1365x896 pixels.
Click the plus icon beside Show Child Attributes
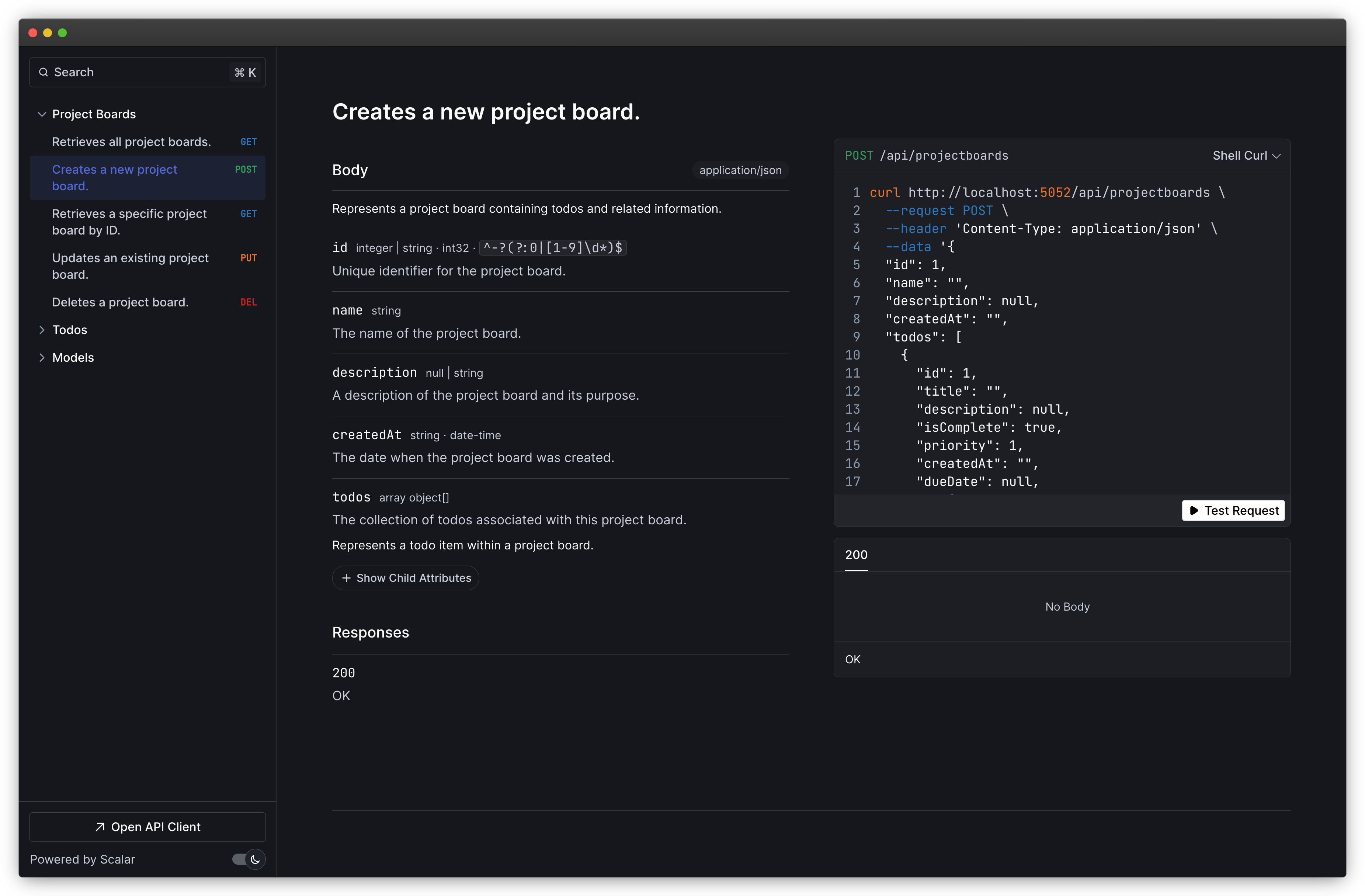click(x=346, y=578)
